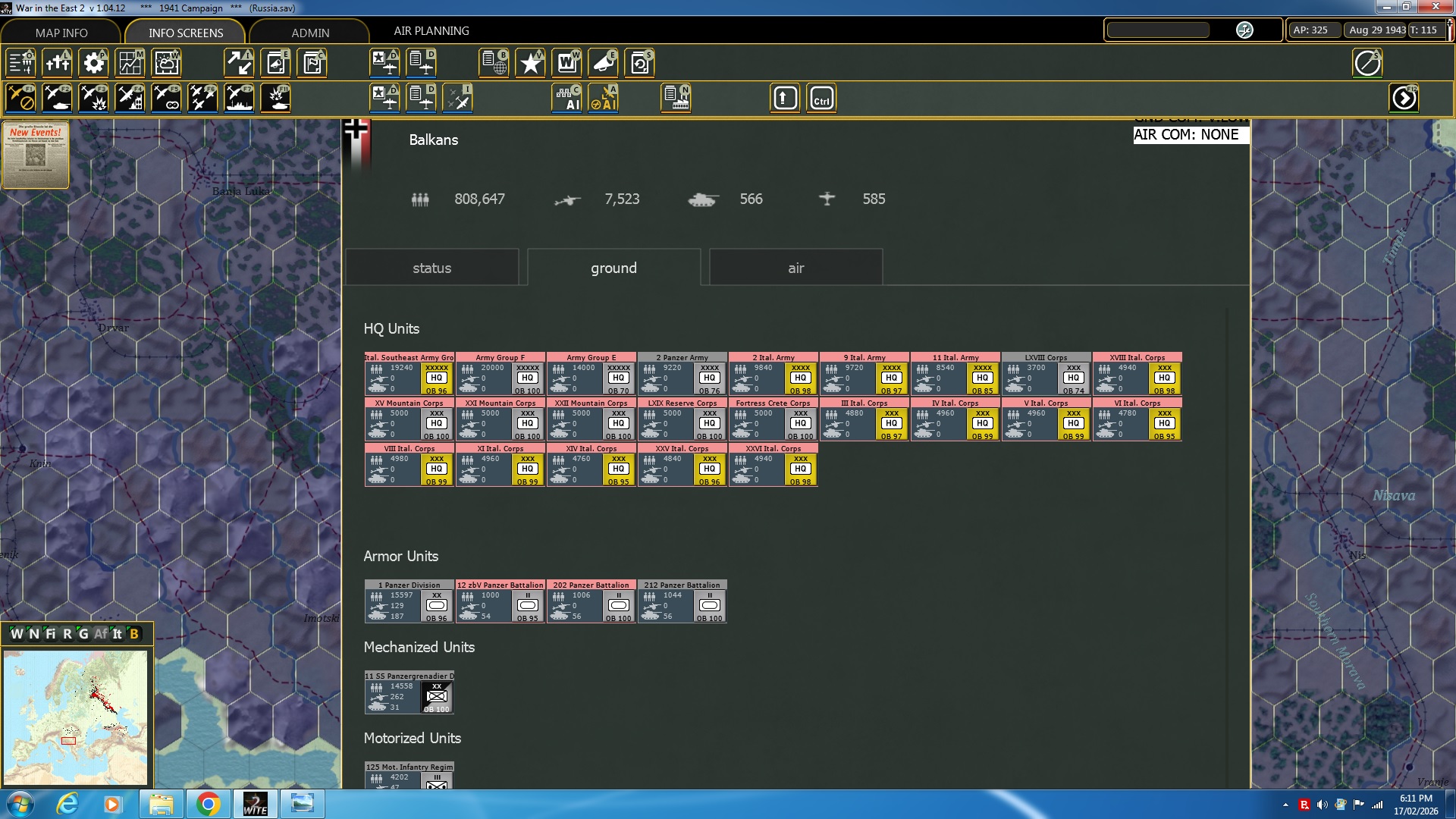The height and width of the screenshot is (819, 1456).
Task: Open the ADMIN tab
Action: click(310, 33)
